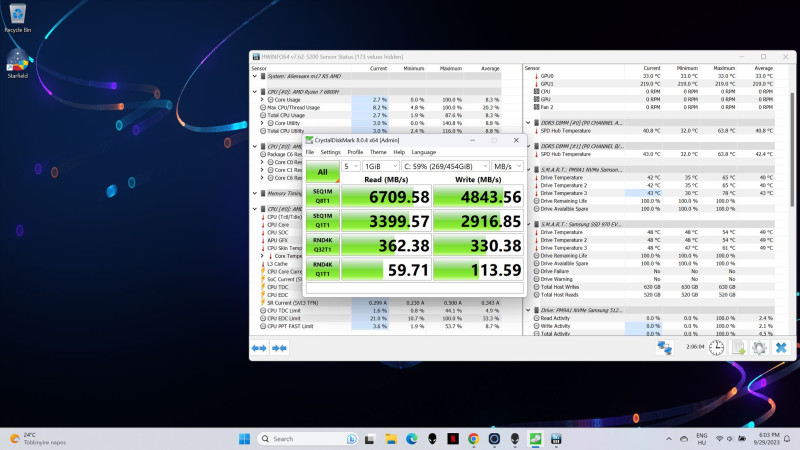Click the HWiNFO expand columns arrows icon

(x=259, y=348)
